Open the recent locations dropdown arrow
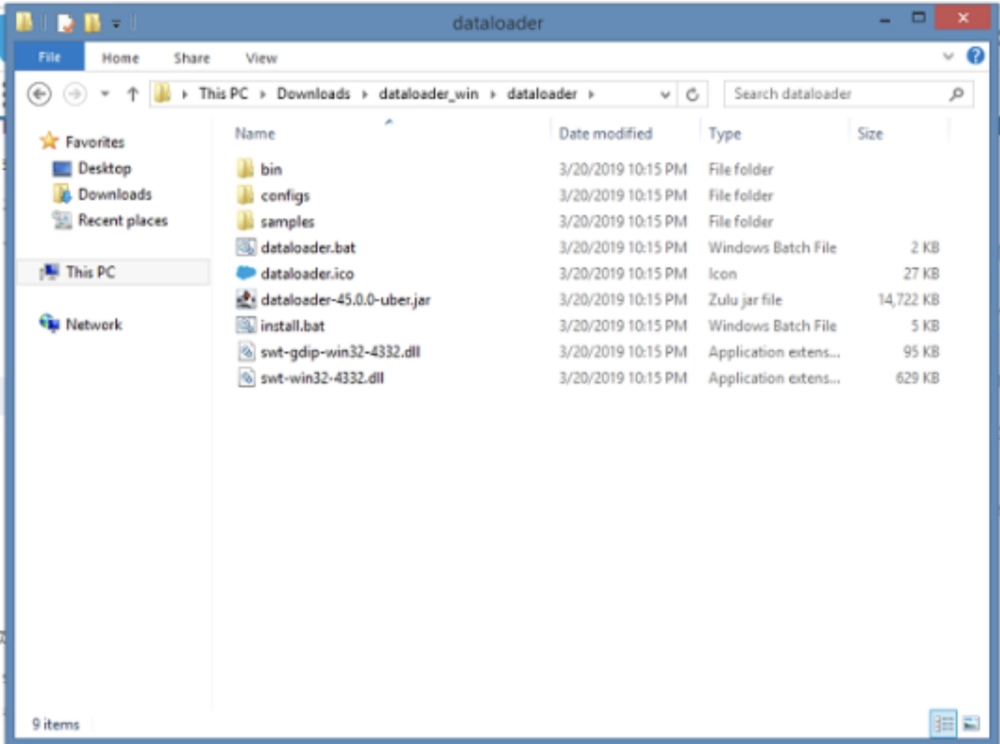 point(105,94)
